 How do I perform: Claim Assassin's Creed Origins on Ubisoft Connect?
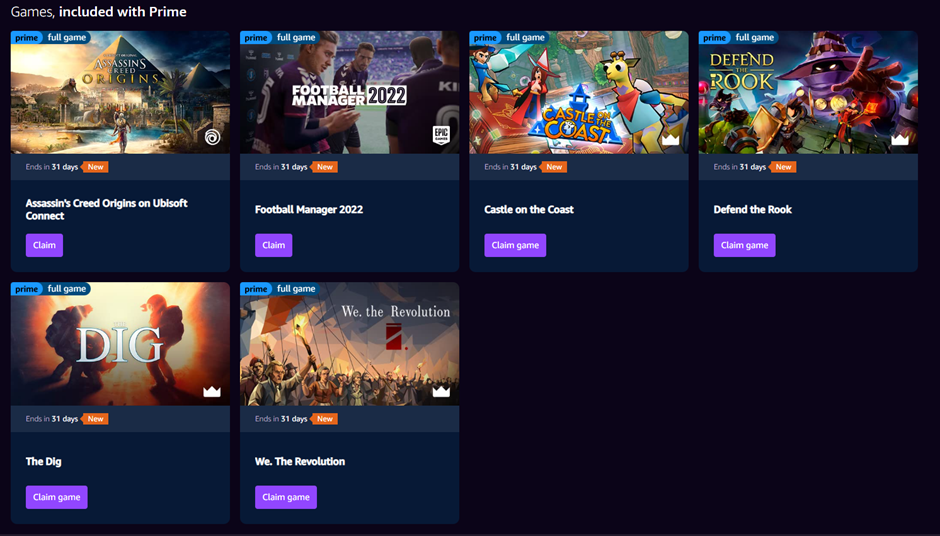(44, 245)
